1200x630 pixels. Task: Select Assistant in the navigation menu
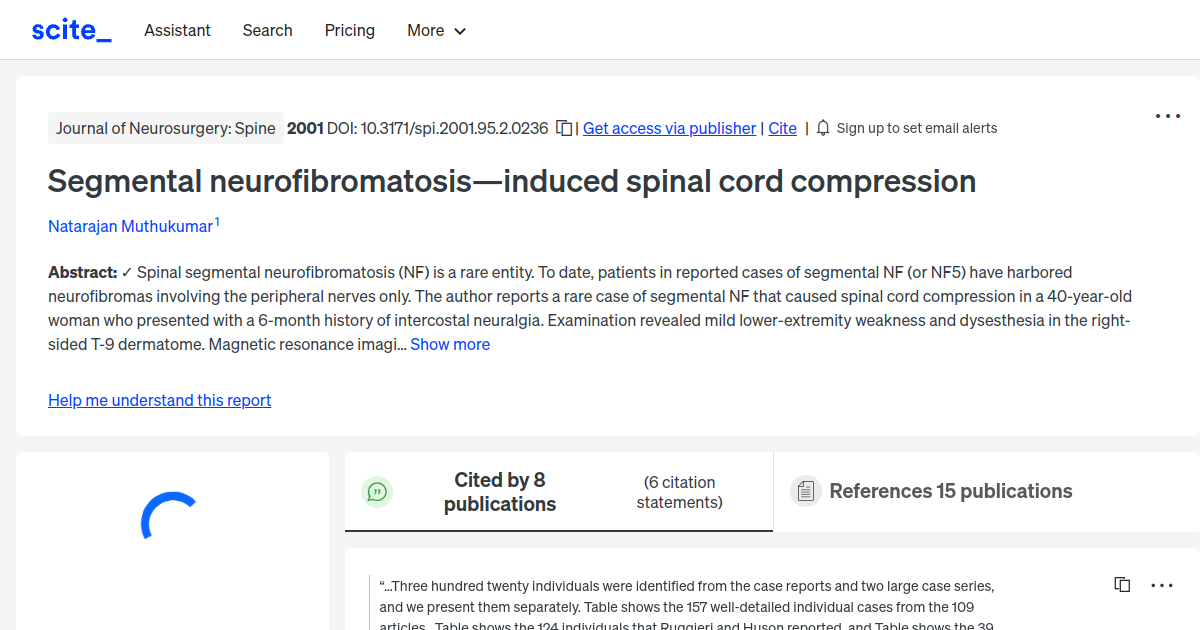pos(177,30)
